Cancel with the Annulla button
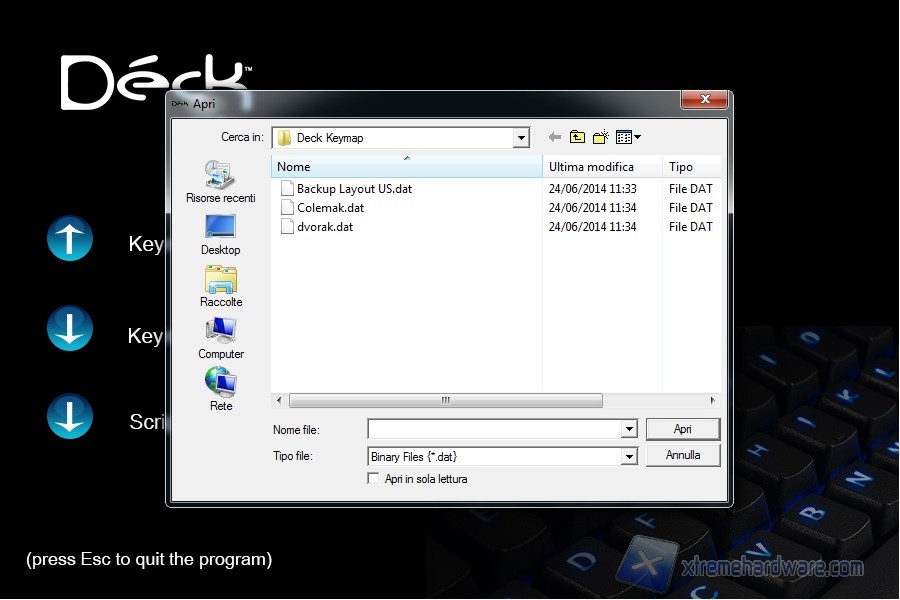900x600 pixels. coord(683,455)
